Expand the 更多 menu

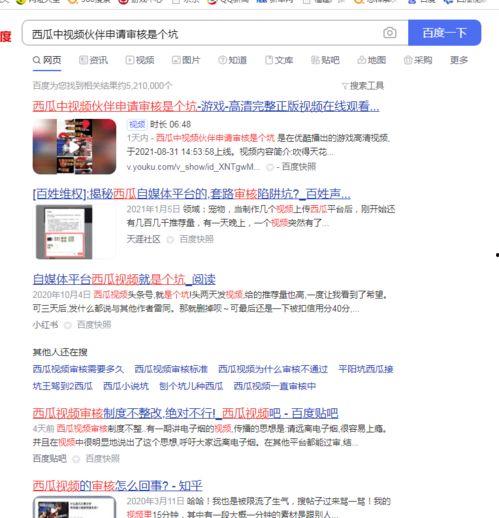click(459, 60)
